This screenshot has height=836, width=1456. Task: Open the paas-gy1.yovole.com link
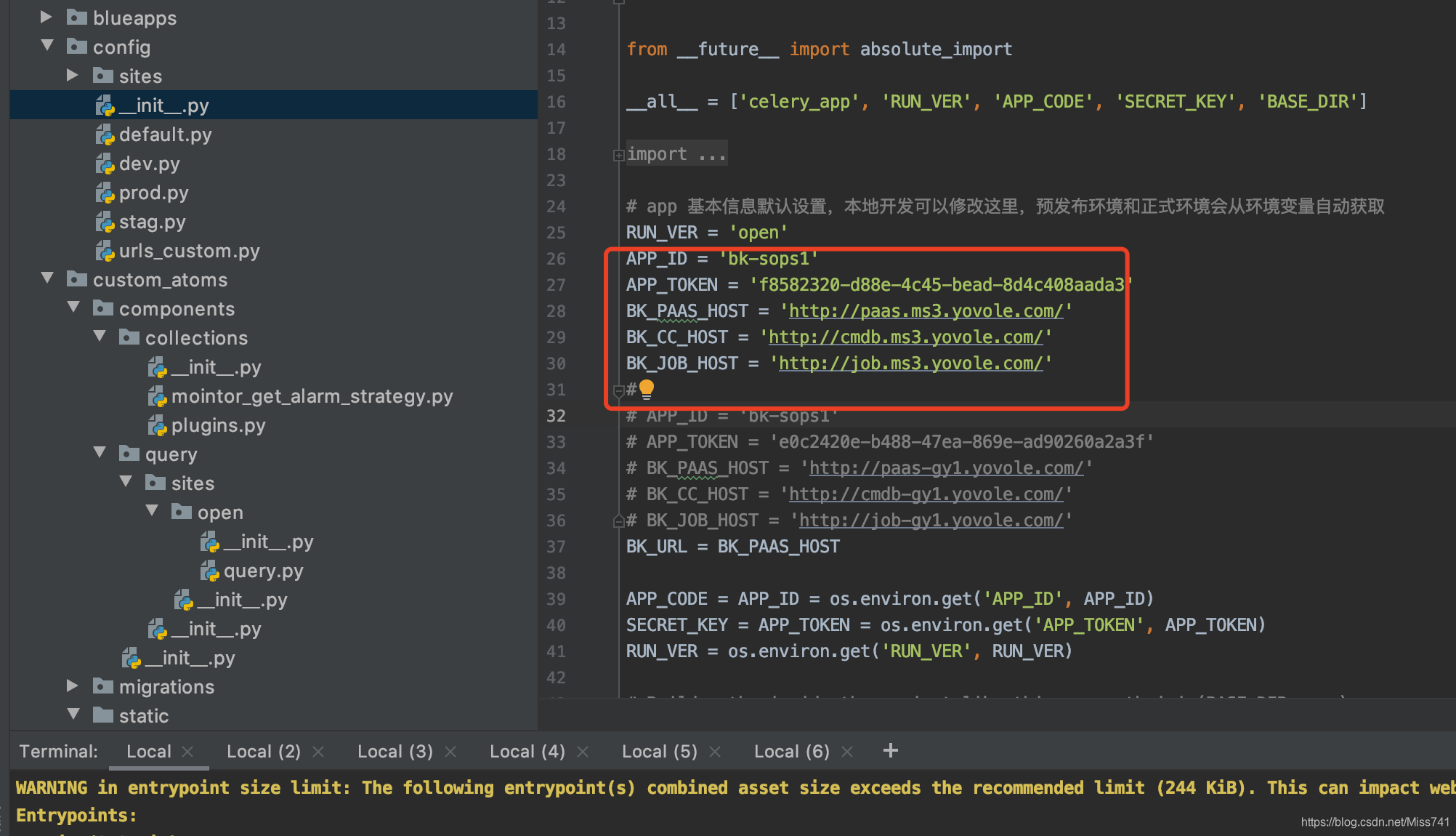947,468
